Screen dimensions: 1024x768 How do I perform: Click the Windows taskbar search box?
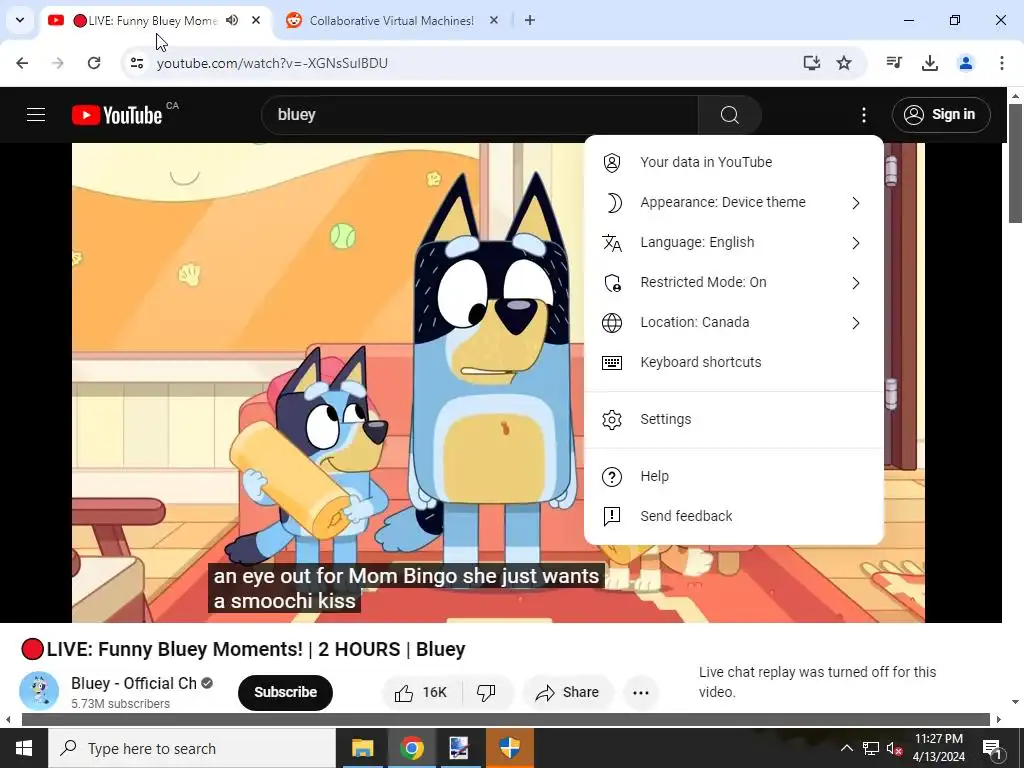click(192, 748)
